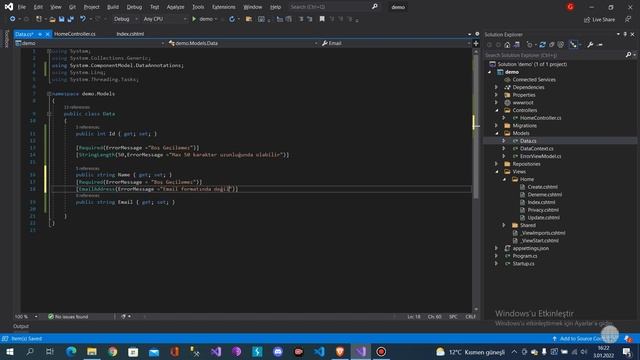Click the Visual Studio search box

point(334,7)
